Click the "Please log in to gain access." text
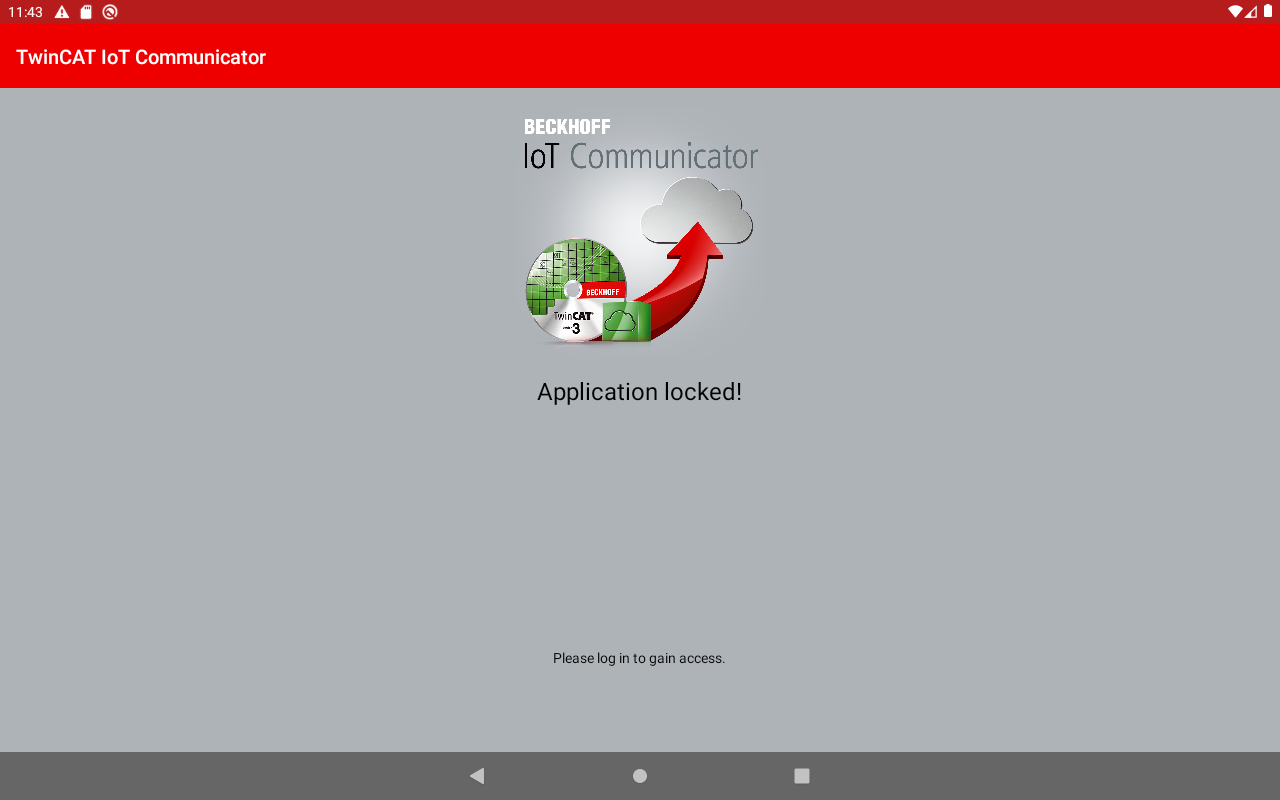Image resolution: width=1280 pixels, height=800 pixels. 639,658
